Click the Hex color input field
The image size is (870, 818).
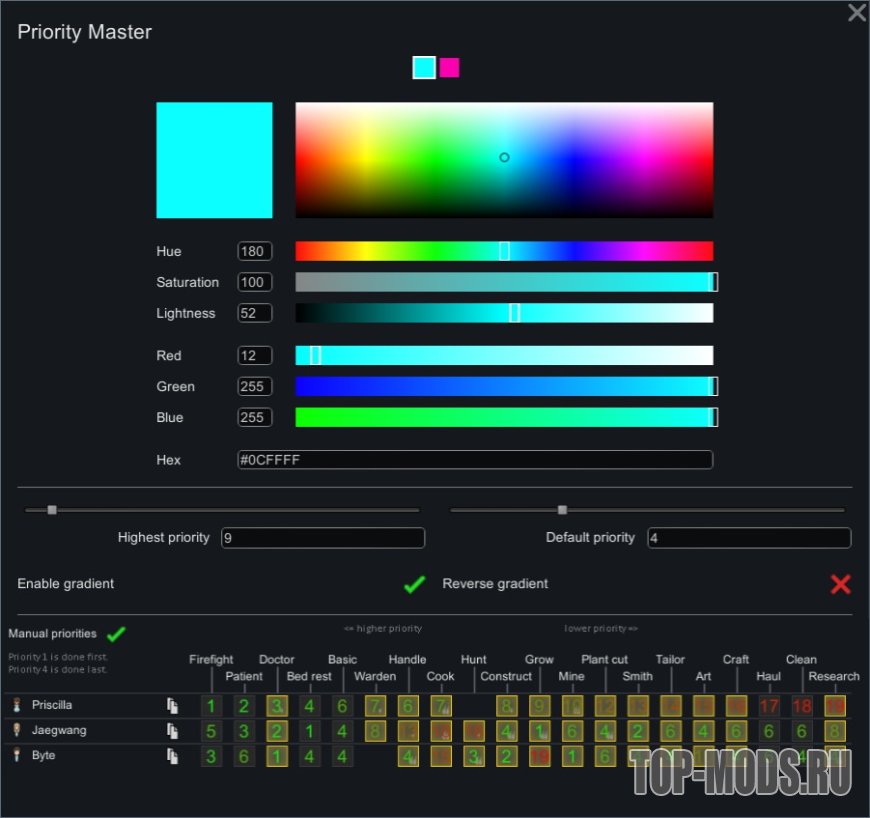pyautogui.click(x=474, y=460)
